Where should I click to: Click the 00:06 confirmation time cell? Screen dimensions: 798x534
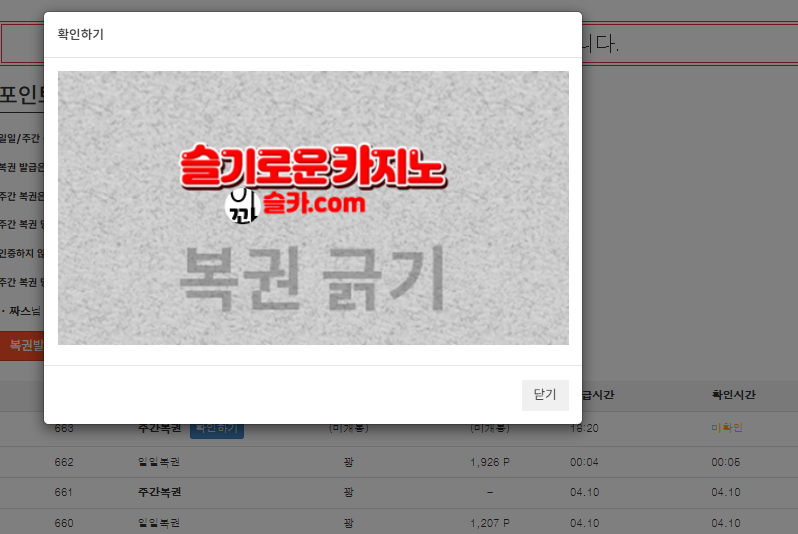coord(725,463)
